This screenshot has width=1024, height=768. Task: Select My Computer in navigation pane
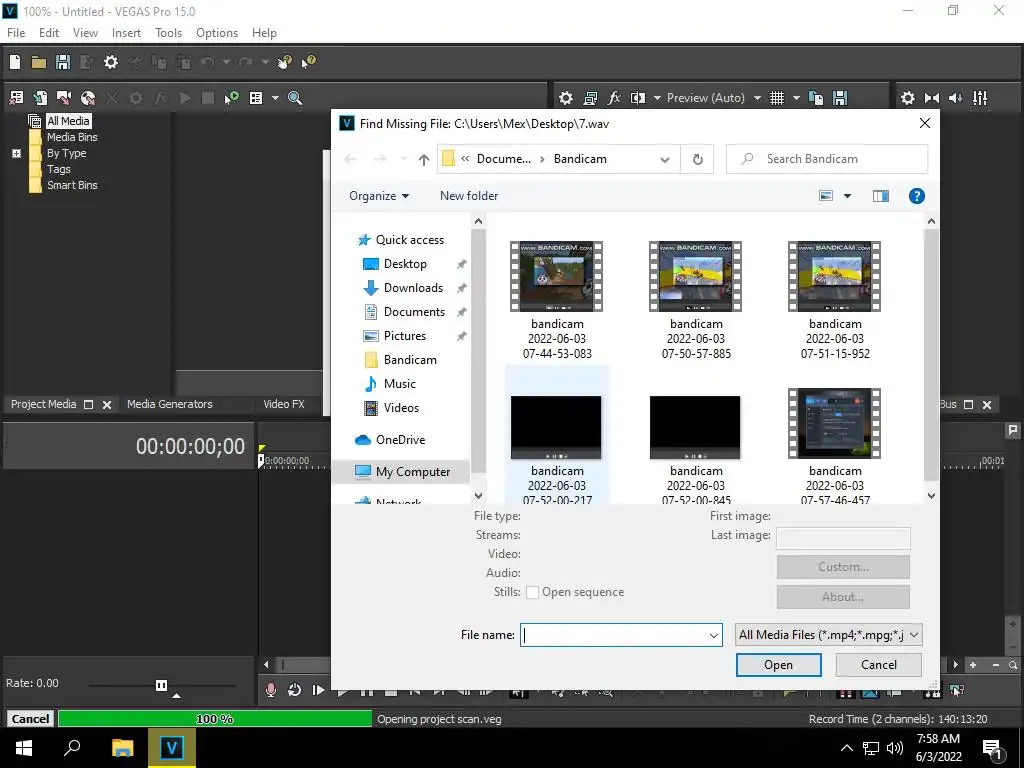click(411, 472)
